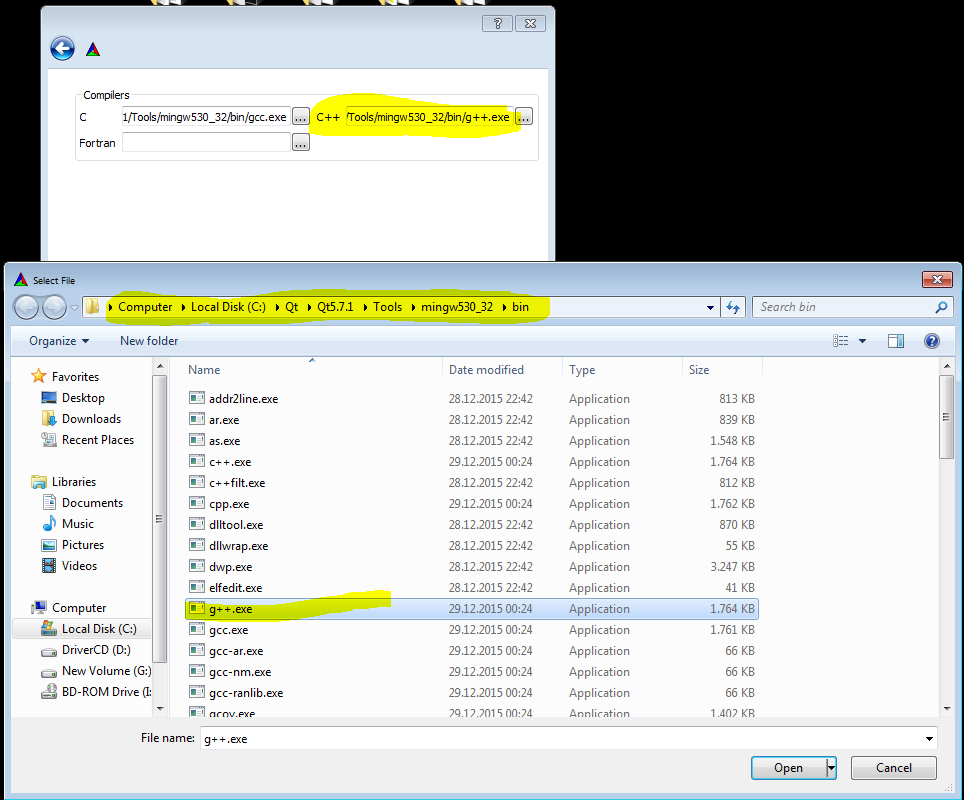The height and width of the screenshot is (800, 964).
Task: Select gcc-ar.exe file
Action: click(236, 651)
